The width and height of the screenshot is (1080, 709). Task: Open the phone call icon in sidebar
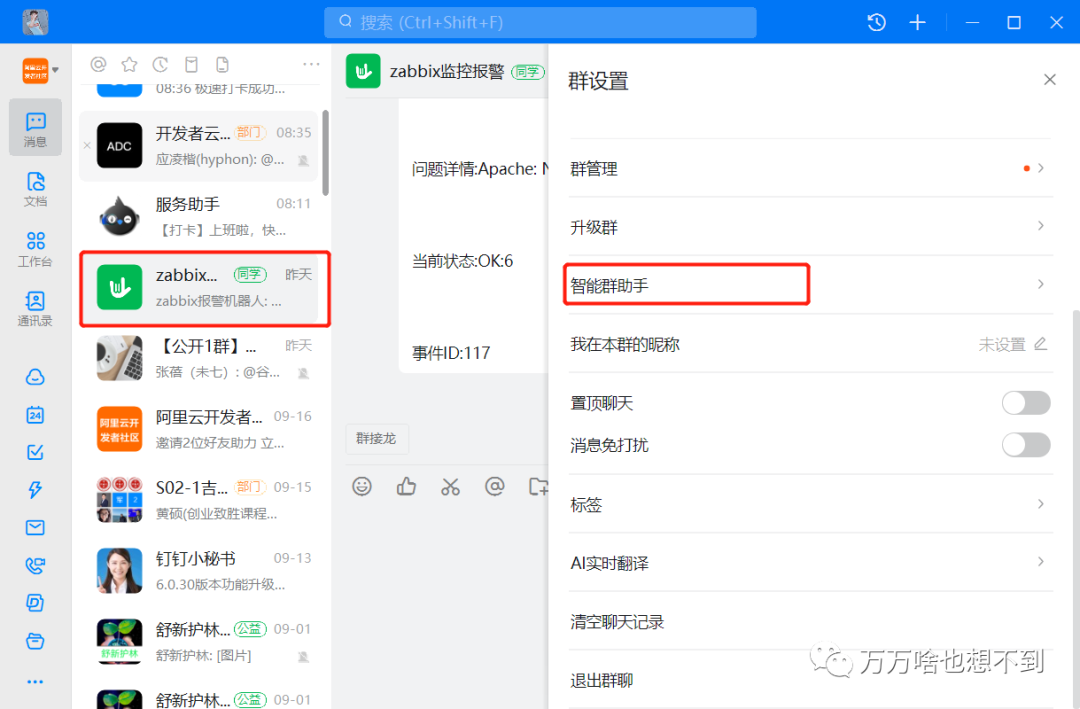(x=35, y=565)
